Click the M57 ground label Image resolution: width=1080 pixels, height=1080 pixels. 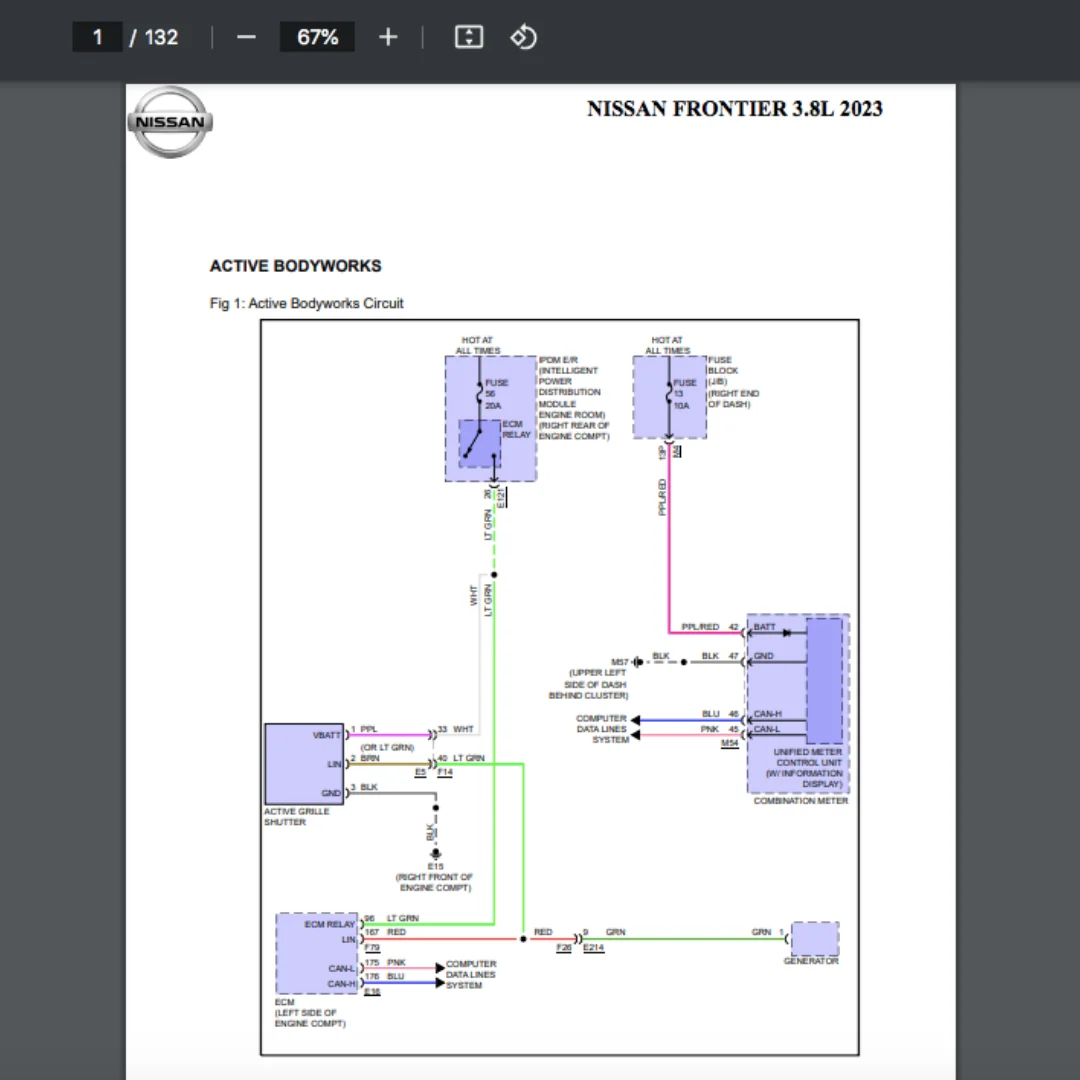(x=620, y=662)
